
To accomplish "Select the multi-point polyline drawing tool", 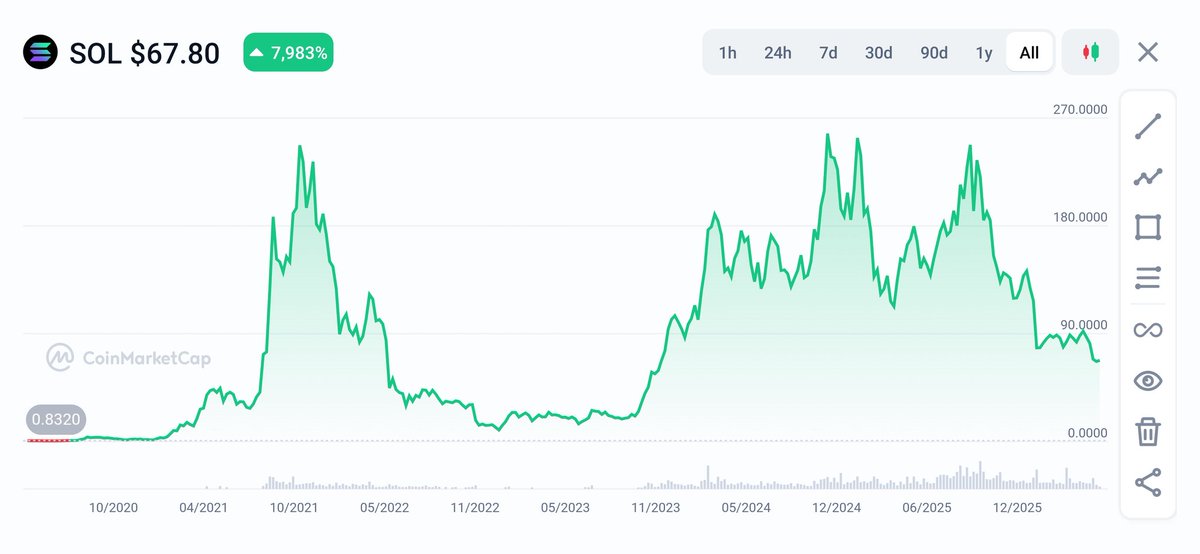I will [x=1148, y=177].
